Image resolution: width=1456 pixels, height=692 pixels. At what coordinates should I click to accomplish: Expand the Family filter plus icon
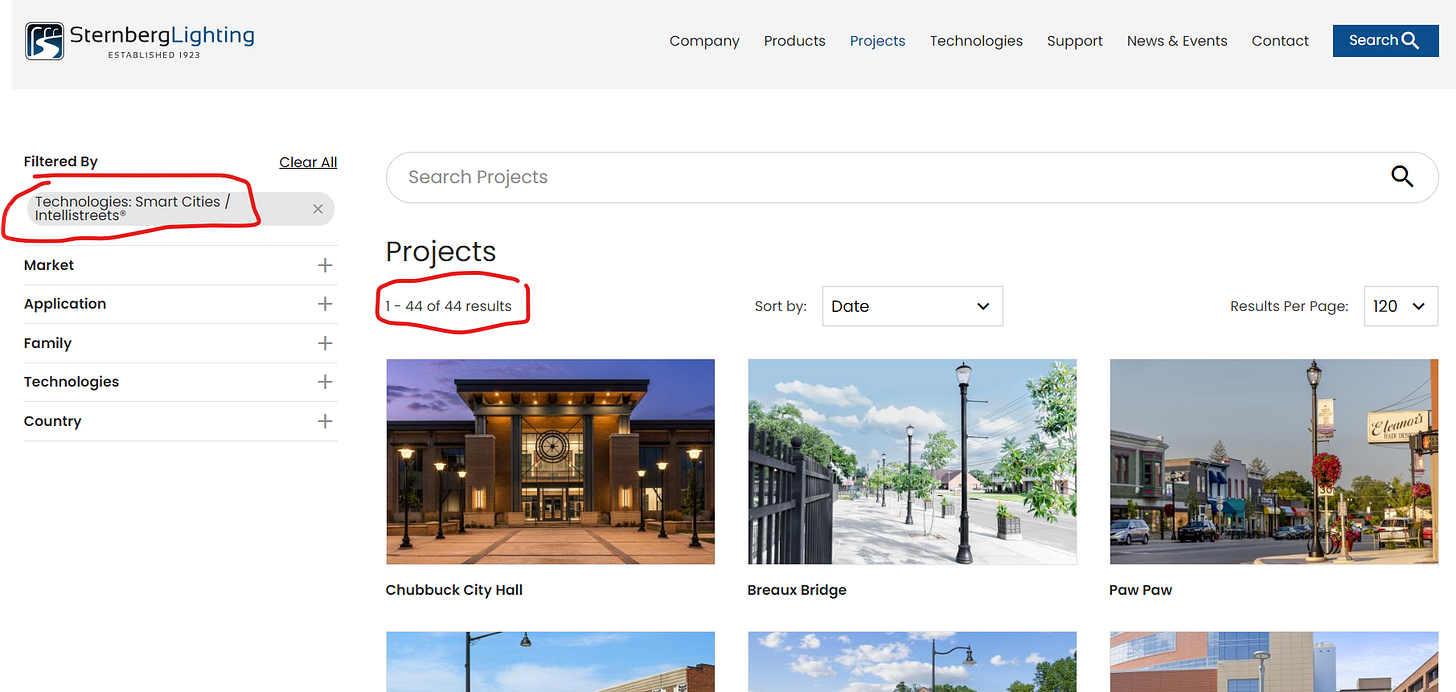[325, 343]
